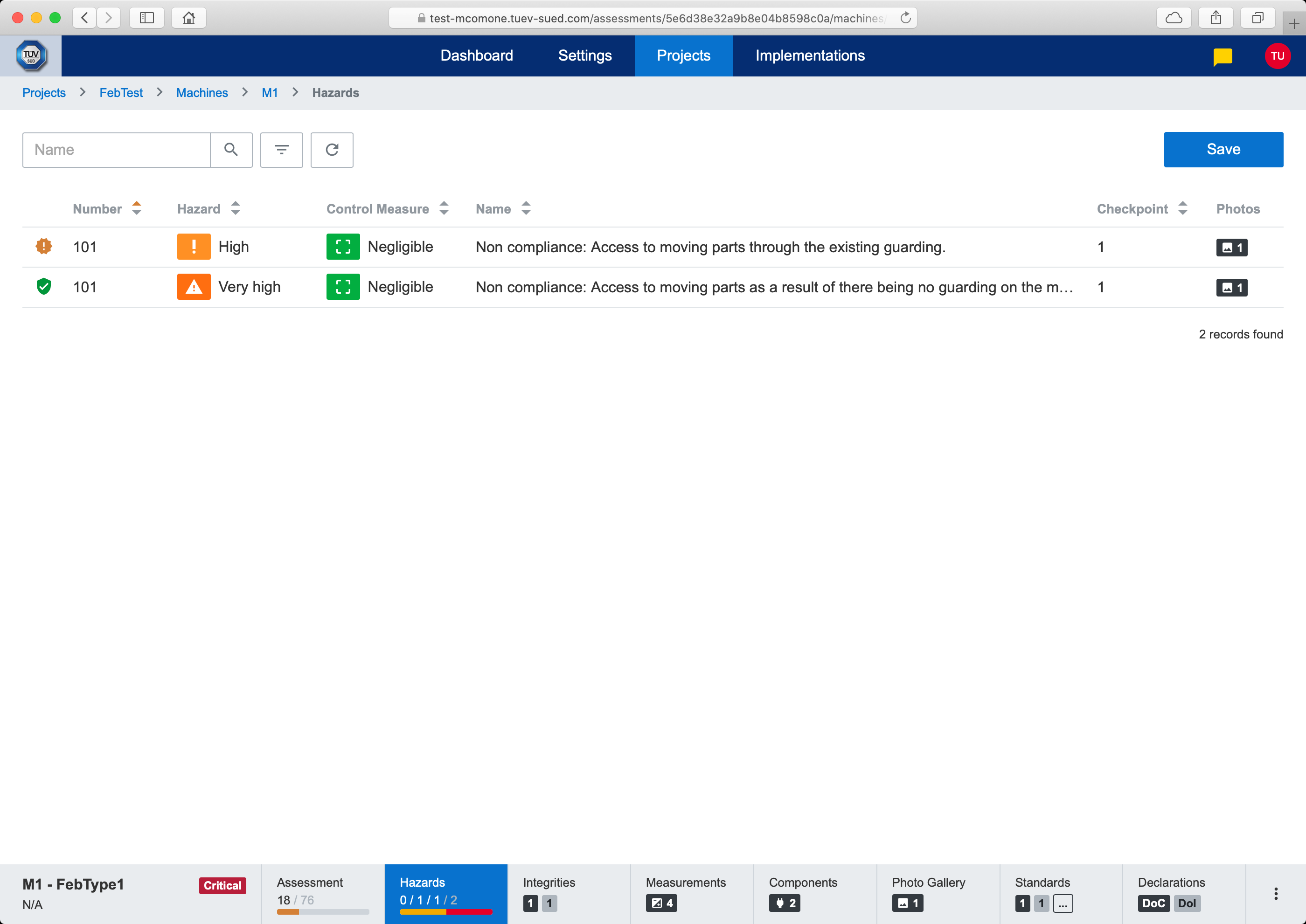Click the DoI declarations badge
1306x924 pixels.
[x=1187, y=903]
